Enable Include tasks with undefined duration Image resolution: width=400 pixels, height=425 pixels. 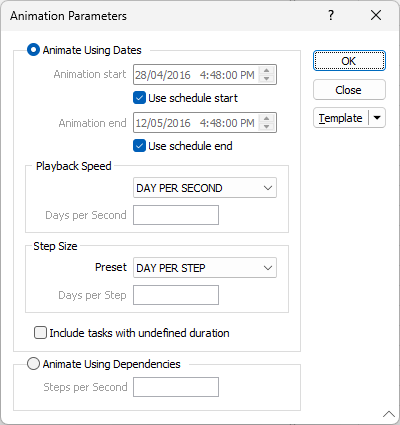40,333
